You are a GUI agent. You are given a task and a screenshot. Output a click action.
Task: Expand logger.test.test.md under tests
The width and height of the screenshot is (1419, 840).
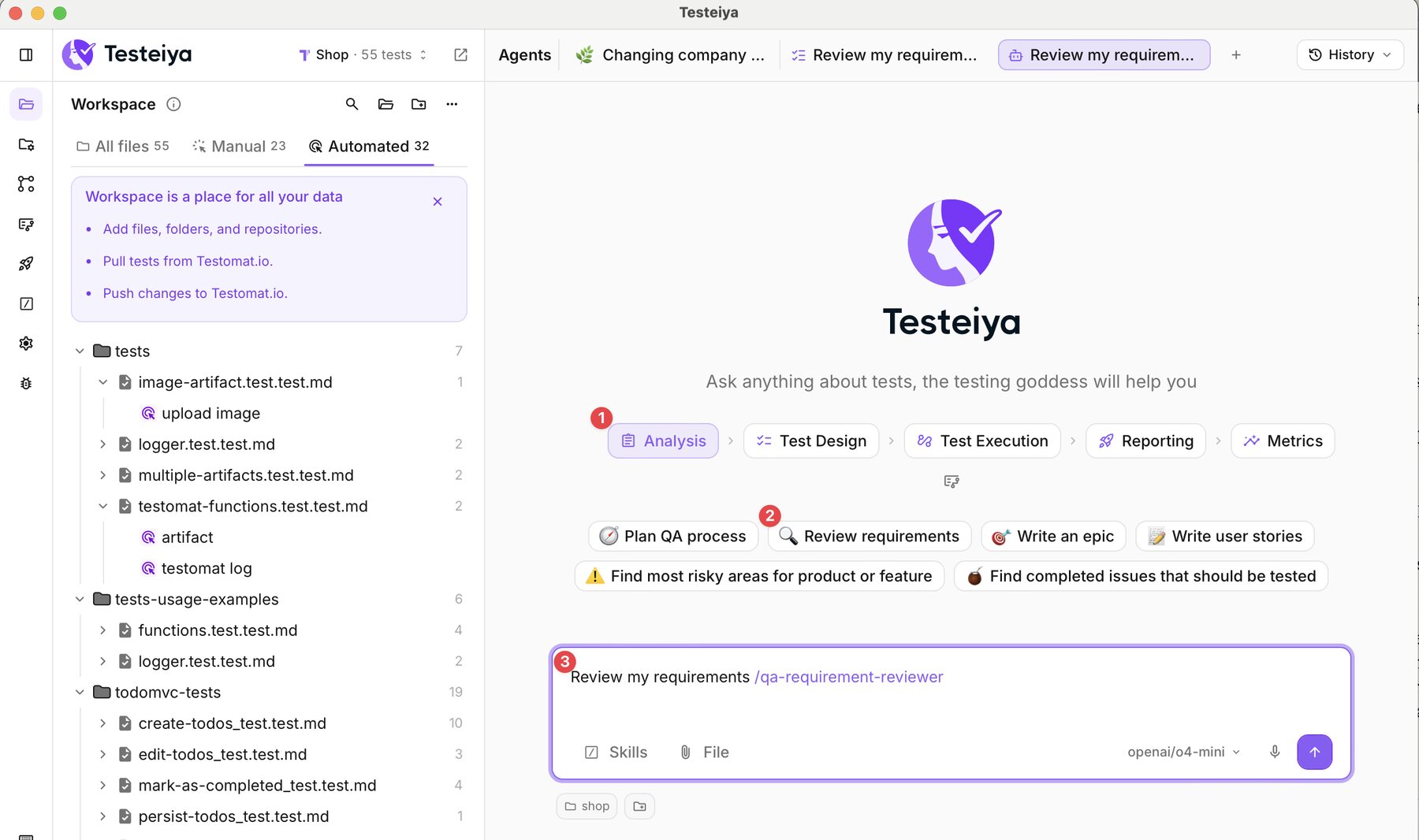tap(102, 444)
